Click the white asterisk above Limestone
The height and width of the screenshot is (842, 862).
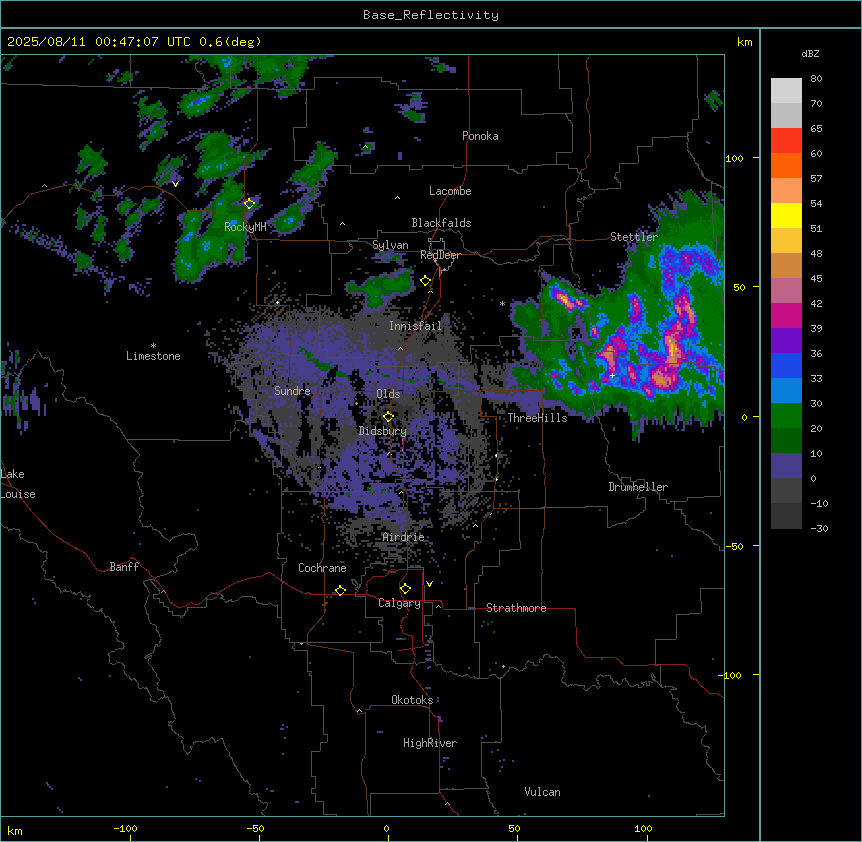pyautogui.click(x=153, y=346)
